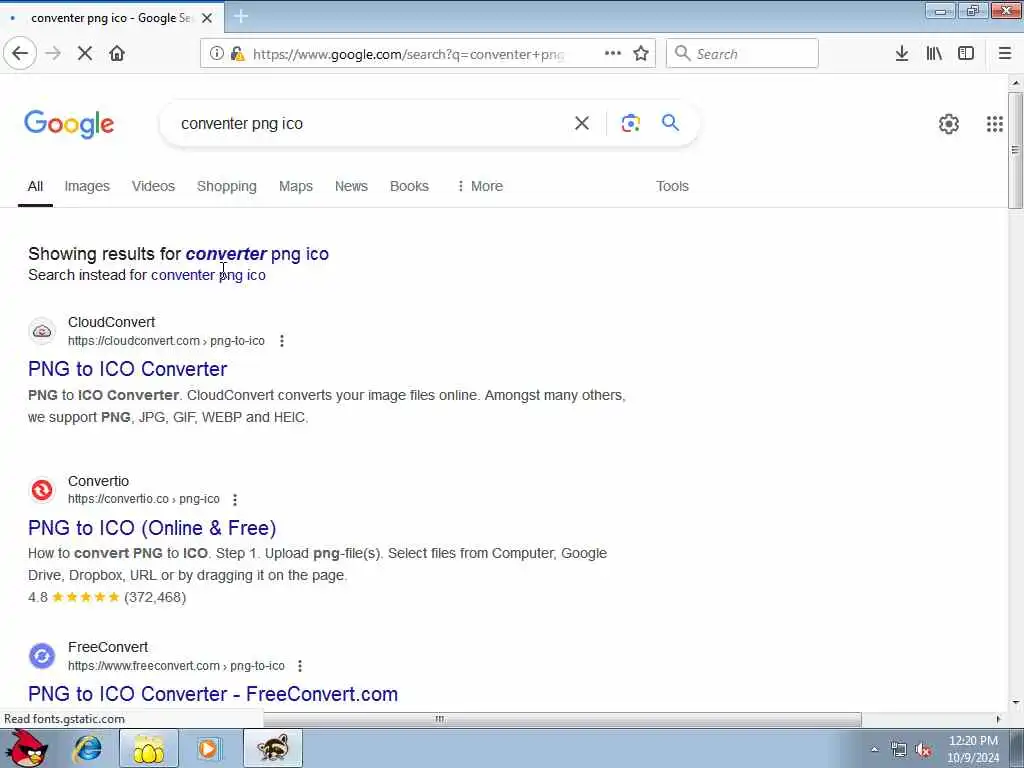Open the Downloads panel
This screenshot has width=1024, height=768.
pos(902,54)
